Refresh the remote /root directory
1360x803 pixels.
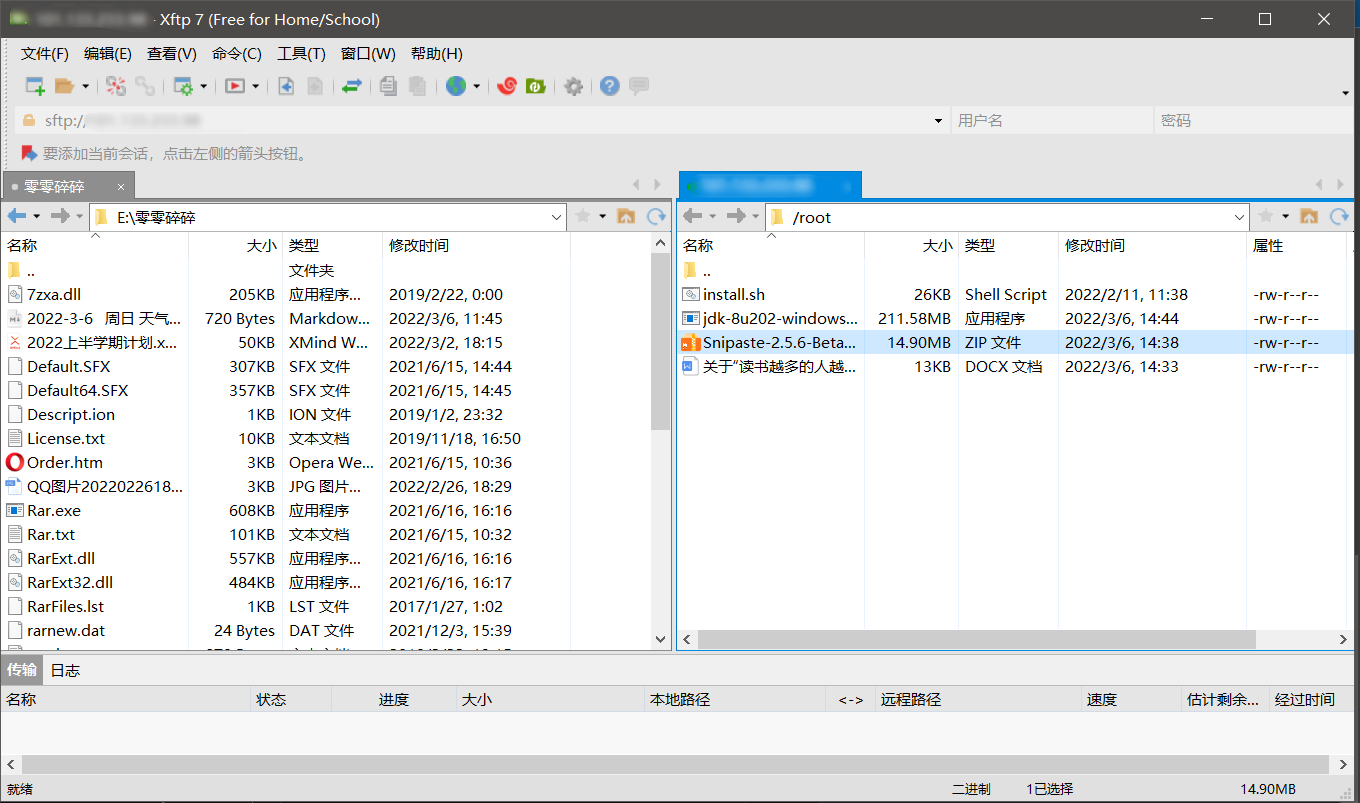(x=1340, y=216)
